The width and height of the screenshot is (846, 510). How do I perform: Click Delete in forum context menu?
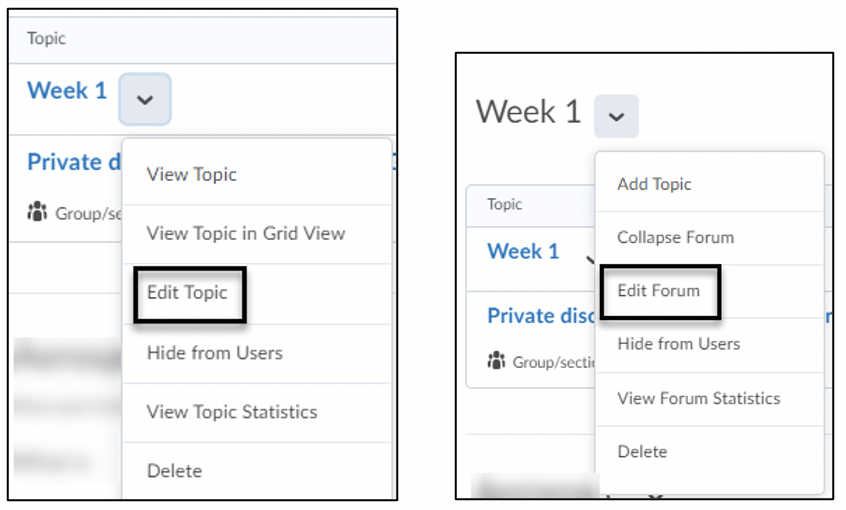pos(642,451)
